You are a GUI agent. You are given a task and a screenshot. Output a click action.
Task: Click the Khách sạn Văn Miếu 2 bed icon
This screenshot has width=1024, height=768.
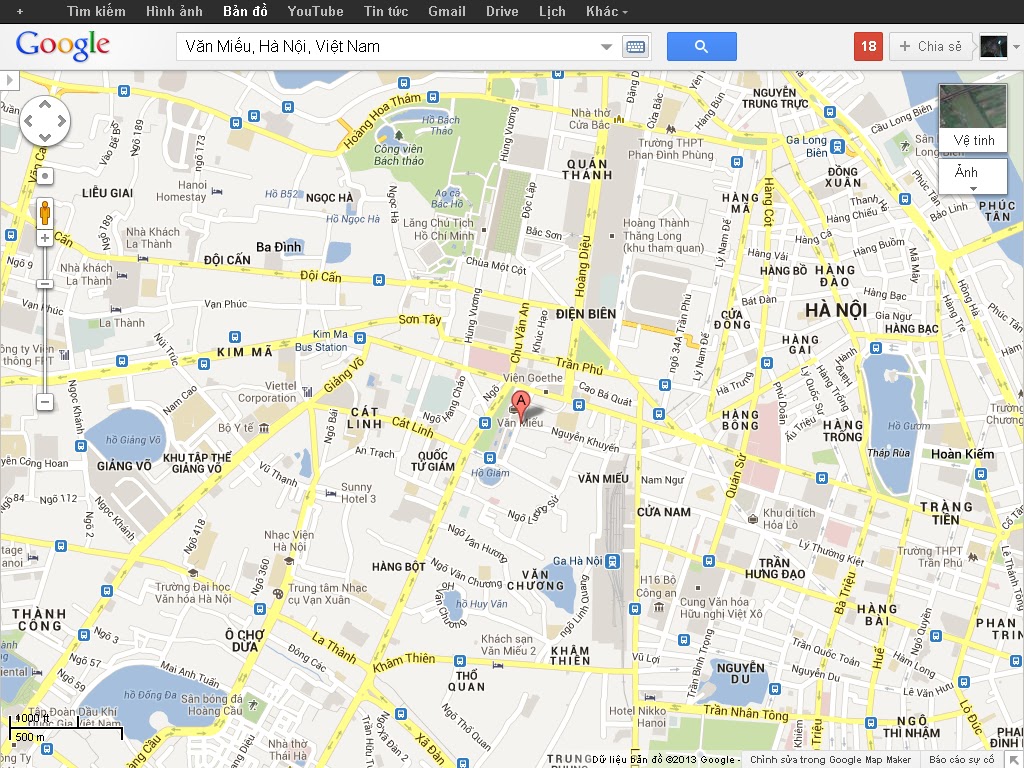click(498, 665)
